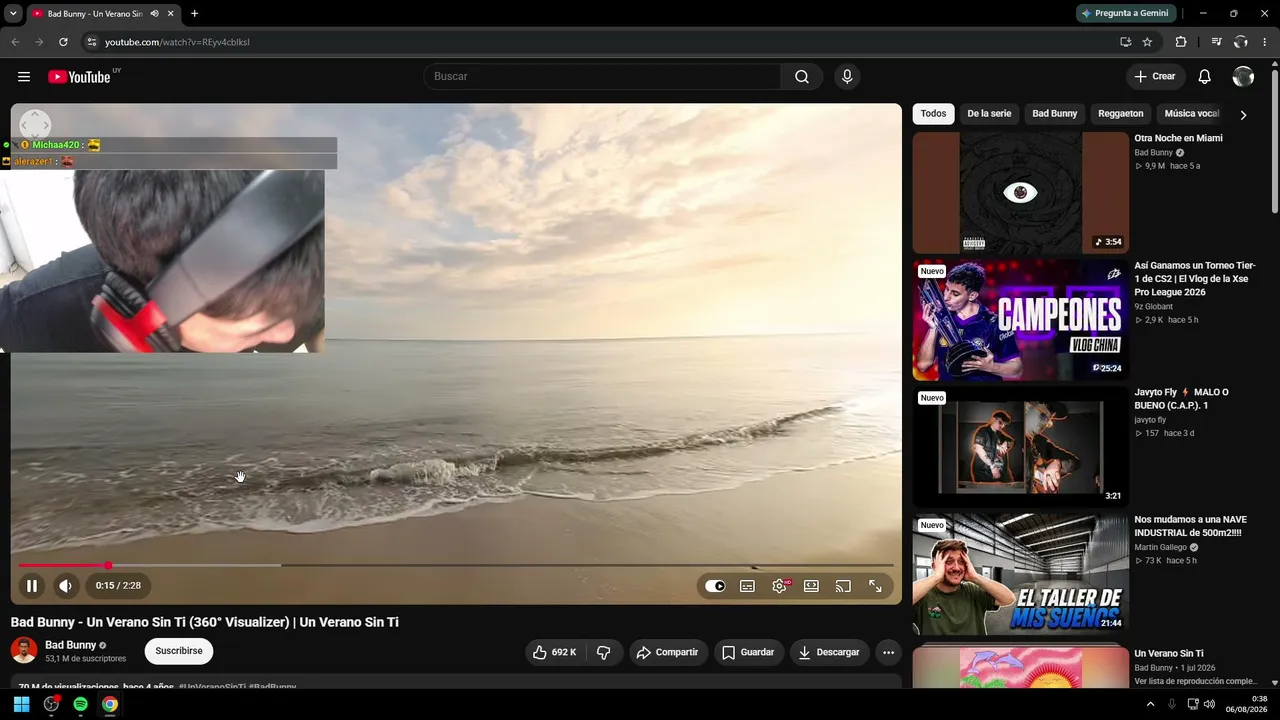Open Chrome media controls
Viewport: 1280px width, 720px height.
1216,42
